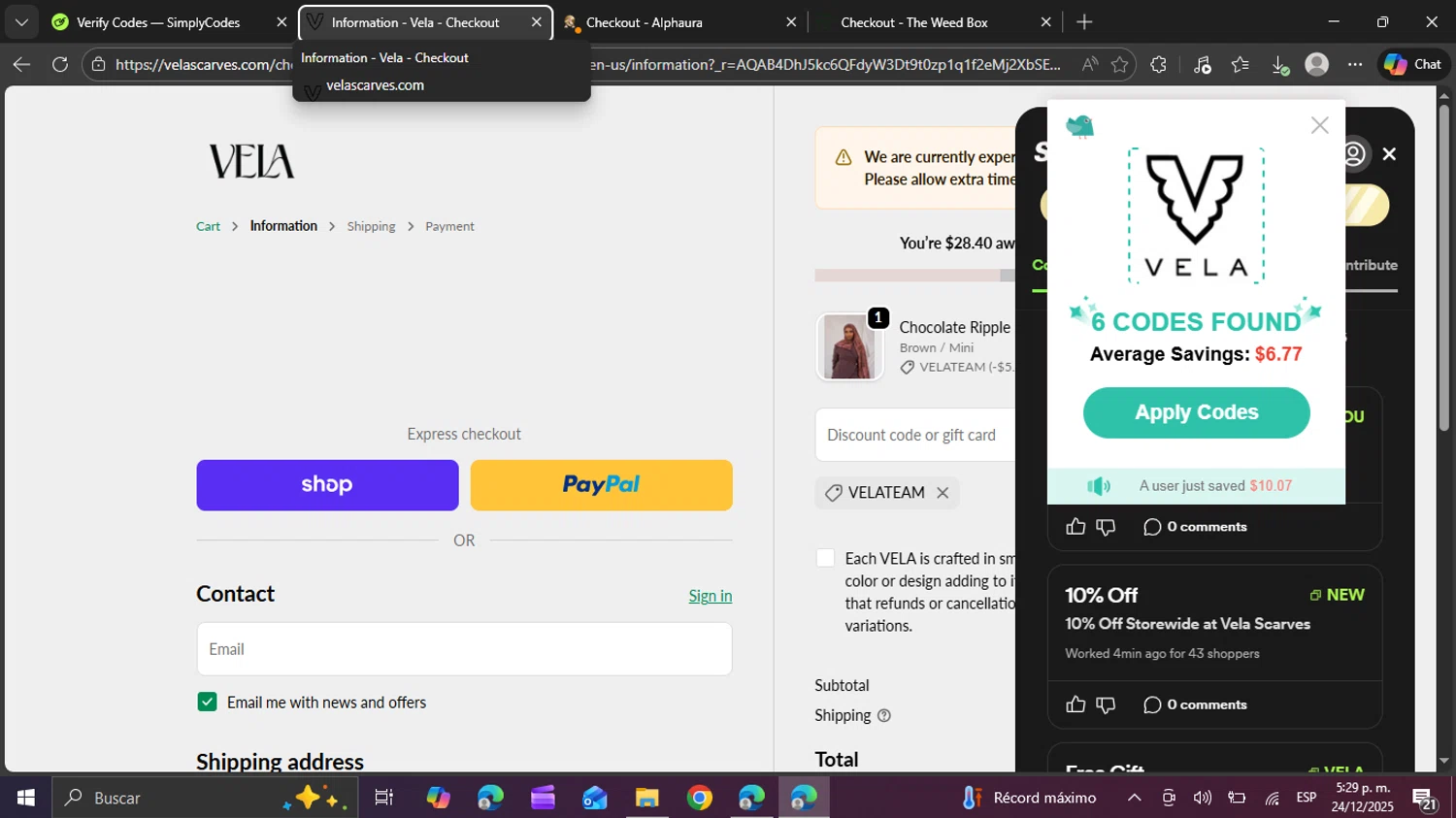This screenshot has width=1456, height=818.
Task: Open the browser profile avatar
Action: [x=1317, y=65]
